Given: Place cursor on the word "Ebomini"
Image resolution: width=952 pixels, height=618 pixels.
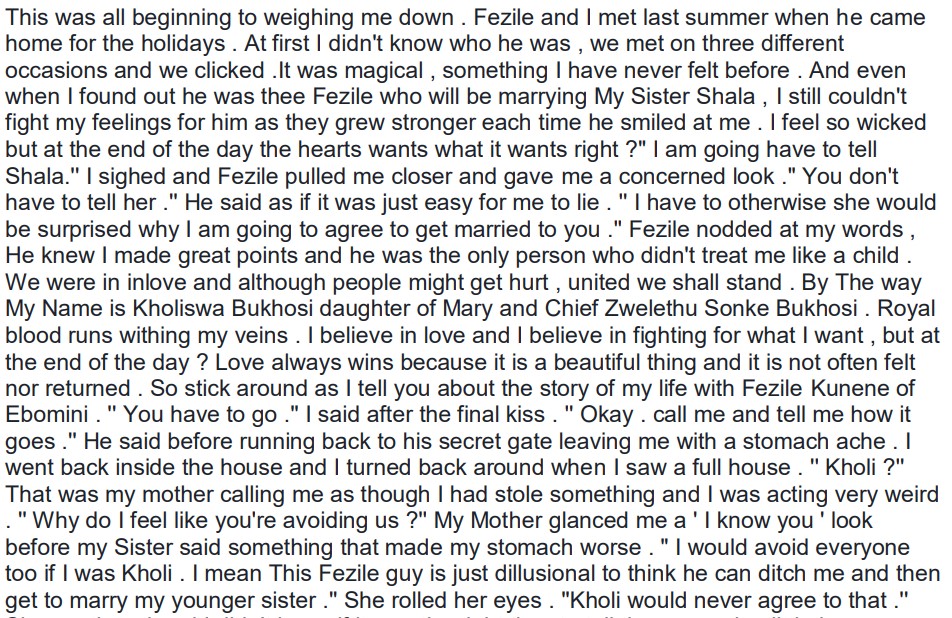Looking at the screenshot, I should (44, 414).
